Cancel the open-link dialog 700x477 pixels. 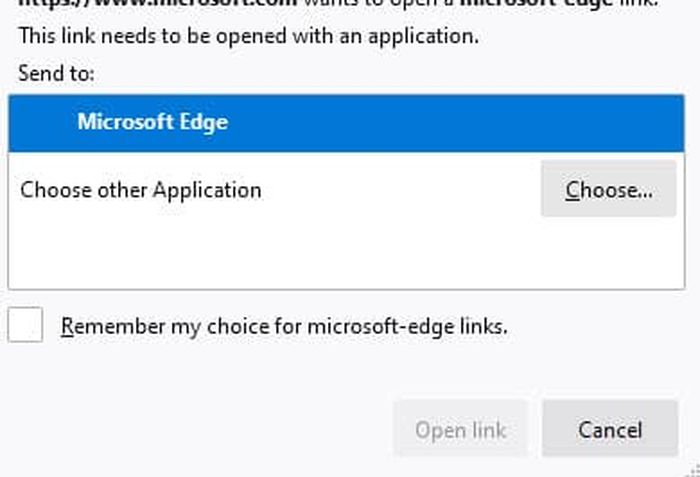point(609,430)
